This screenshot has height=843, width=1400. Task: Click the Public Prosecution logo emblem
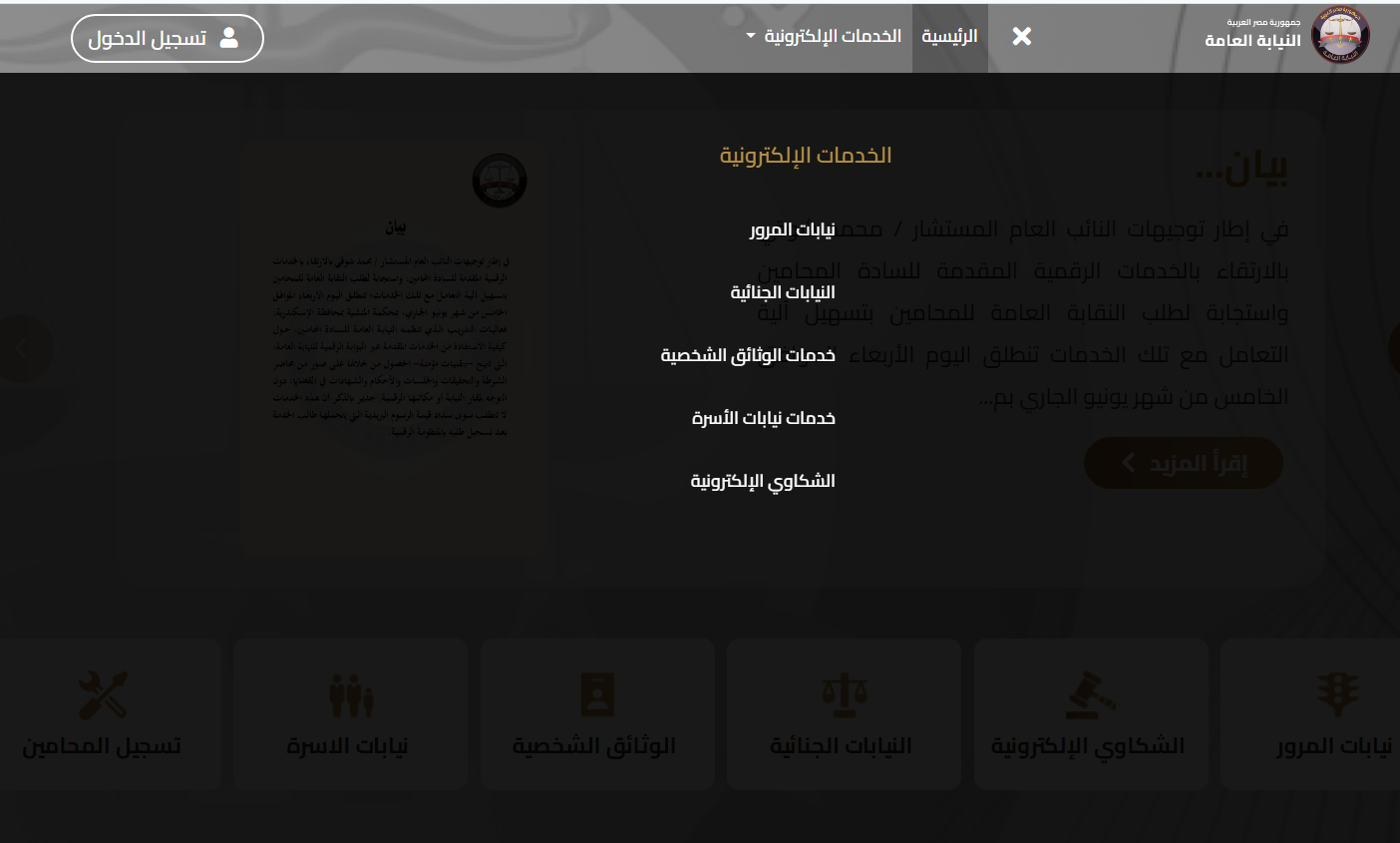tap(1340, 36)
